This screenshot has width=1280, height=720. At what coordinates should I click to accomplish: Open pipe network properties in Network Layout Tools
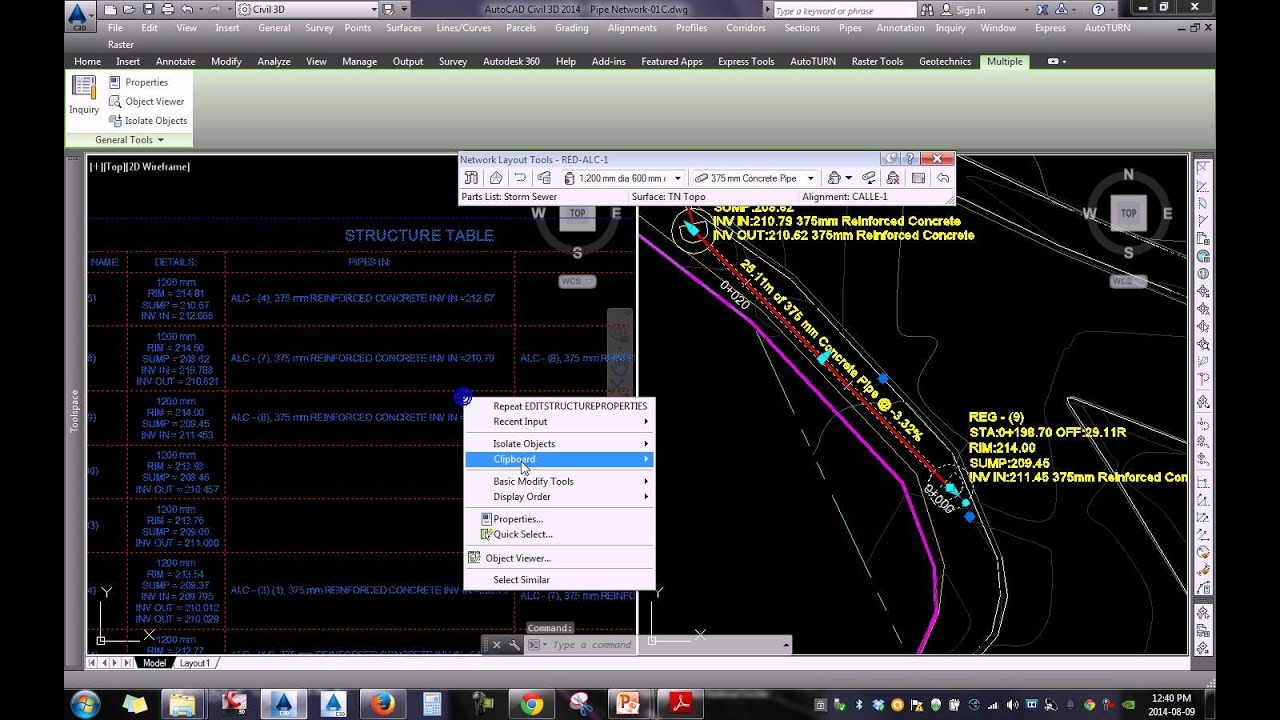(471, 178)
